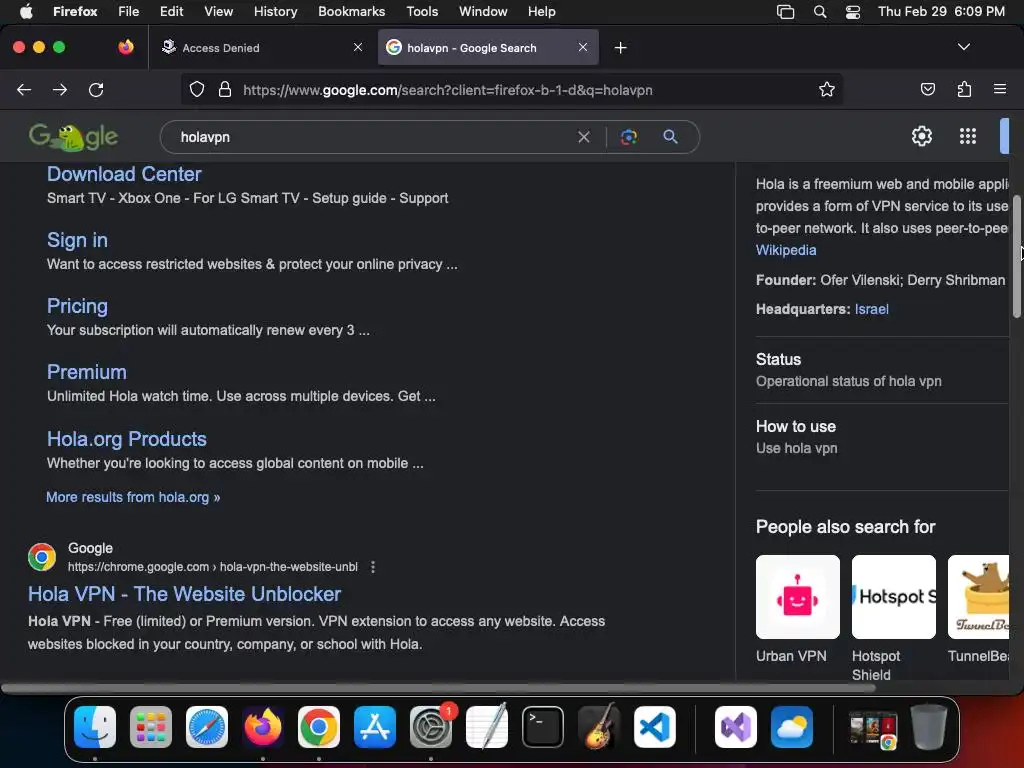Open the Firefox hamburger application menu
1024x768 pixels.
click(1000, 89)
